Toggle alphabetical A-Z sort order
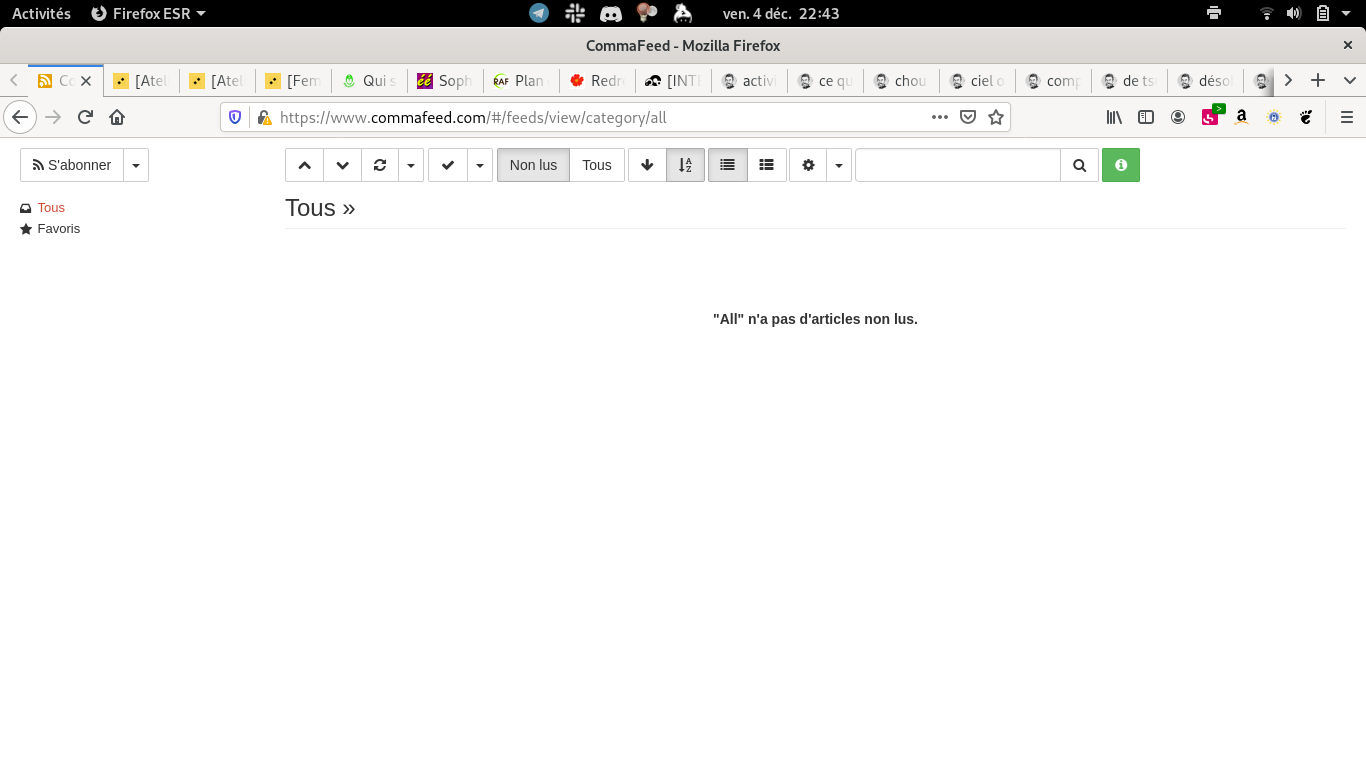The width and height of the screenshot is (1366, 768). (x=685, y=165)
